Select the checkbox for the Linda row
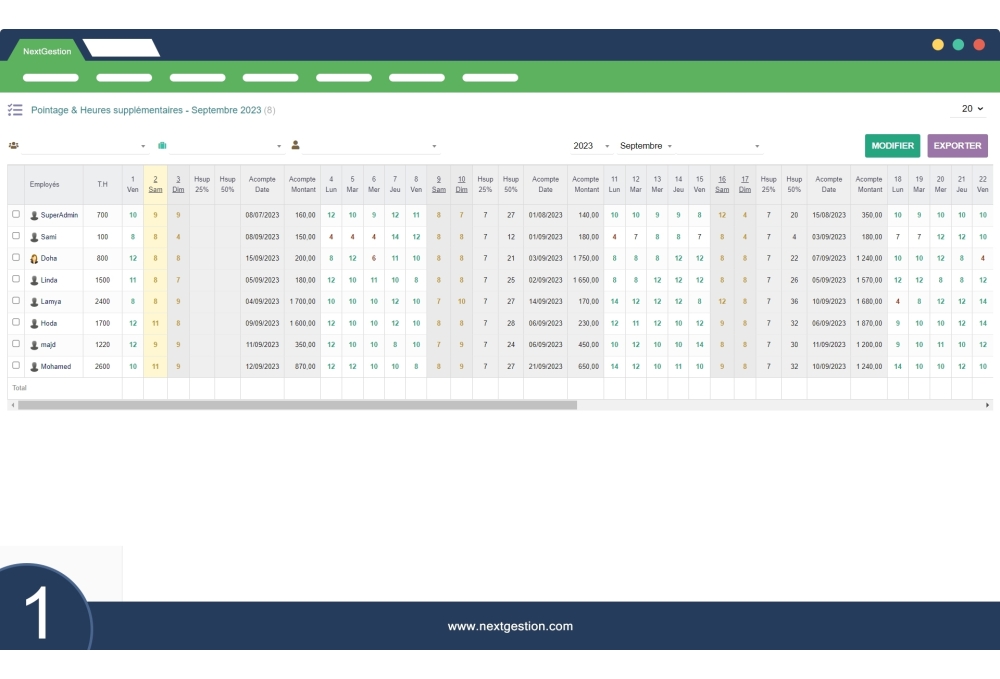1000x679 pixels. (x=15, y=279)
